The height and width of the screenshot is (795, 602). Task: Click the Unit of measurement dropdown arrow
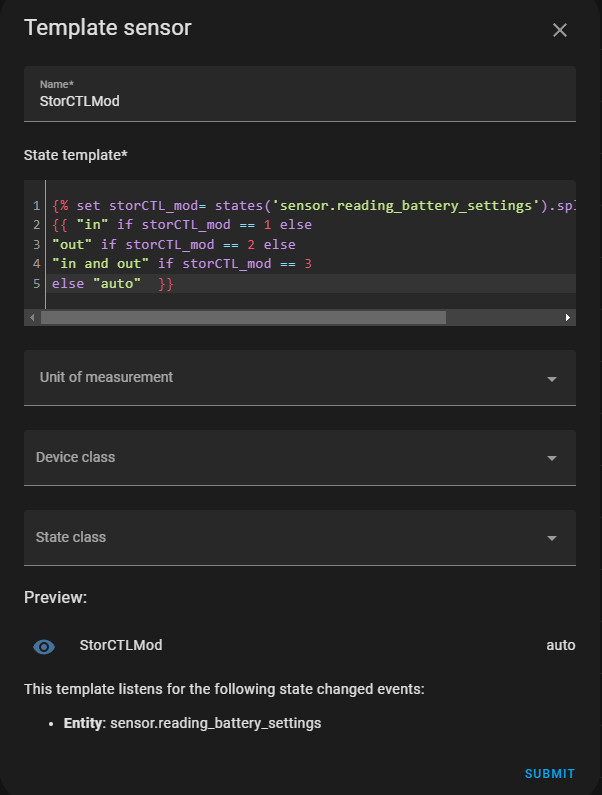click(551, 379)
